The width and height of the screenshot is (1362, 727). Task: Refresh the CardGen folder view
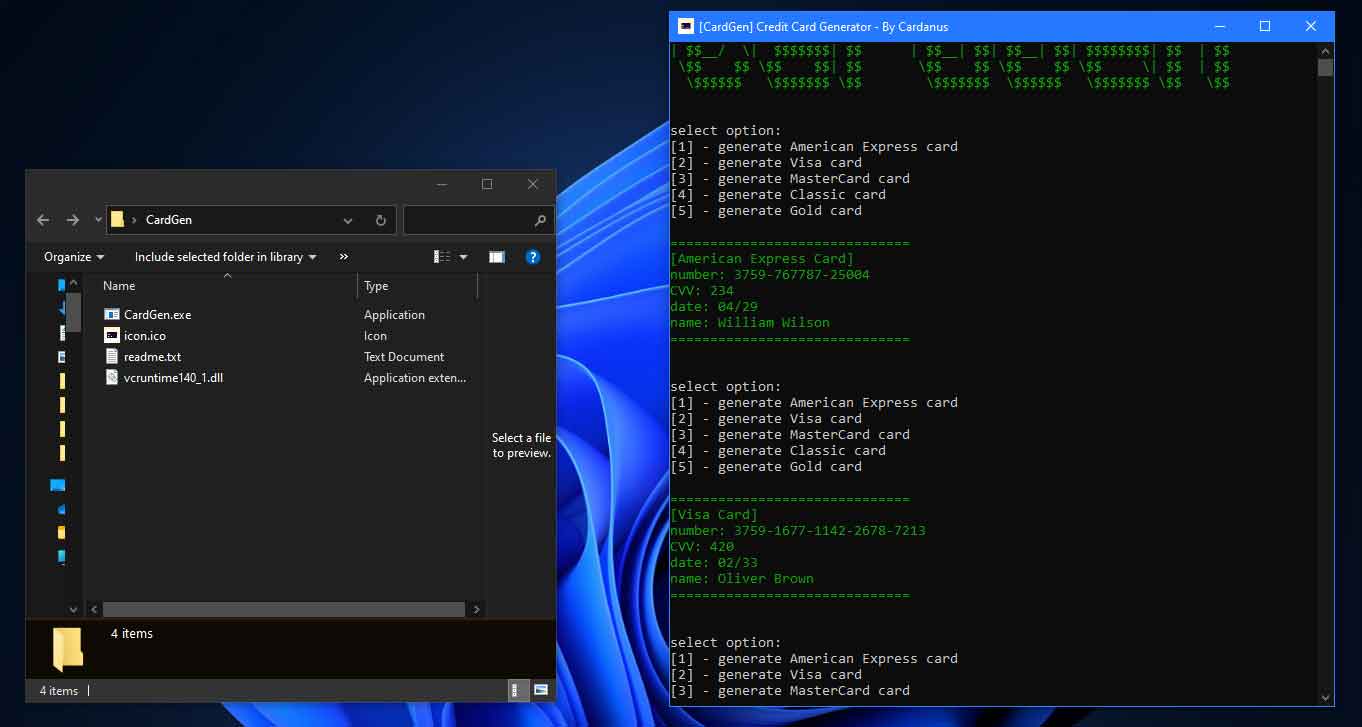point(380,220)
